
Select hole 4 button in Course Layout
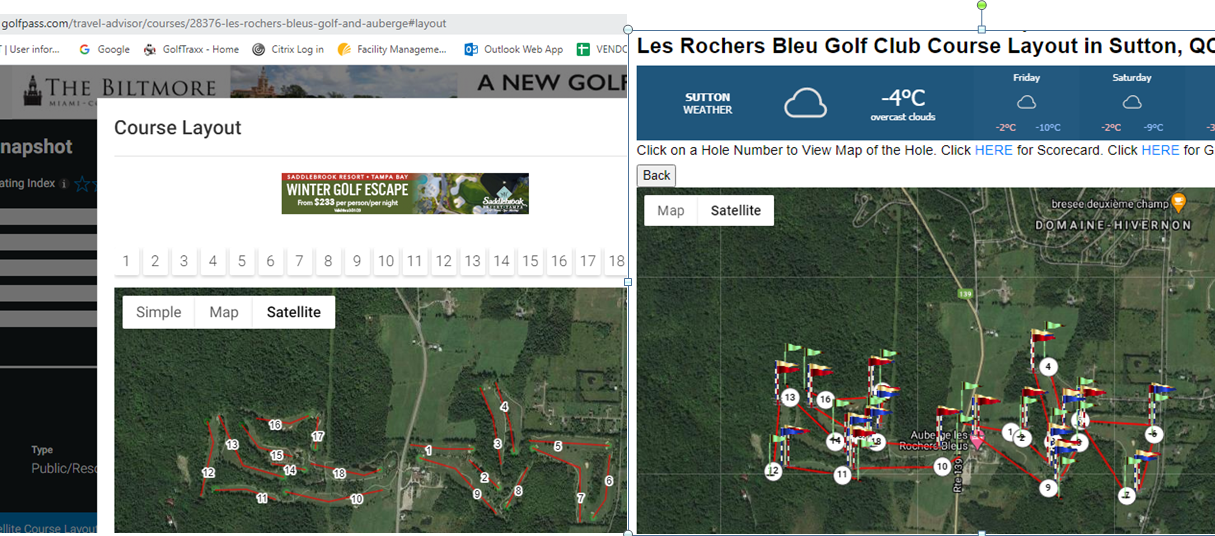(213, 262)
